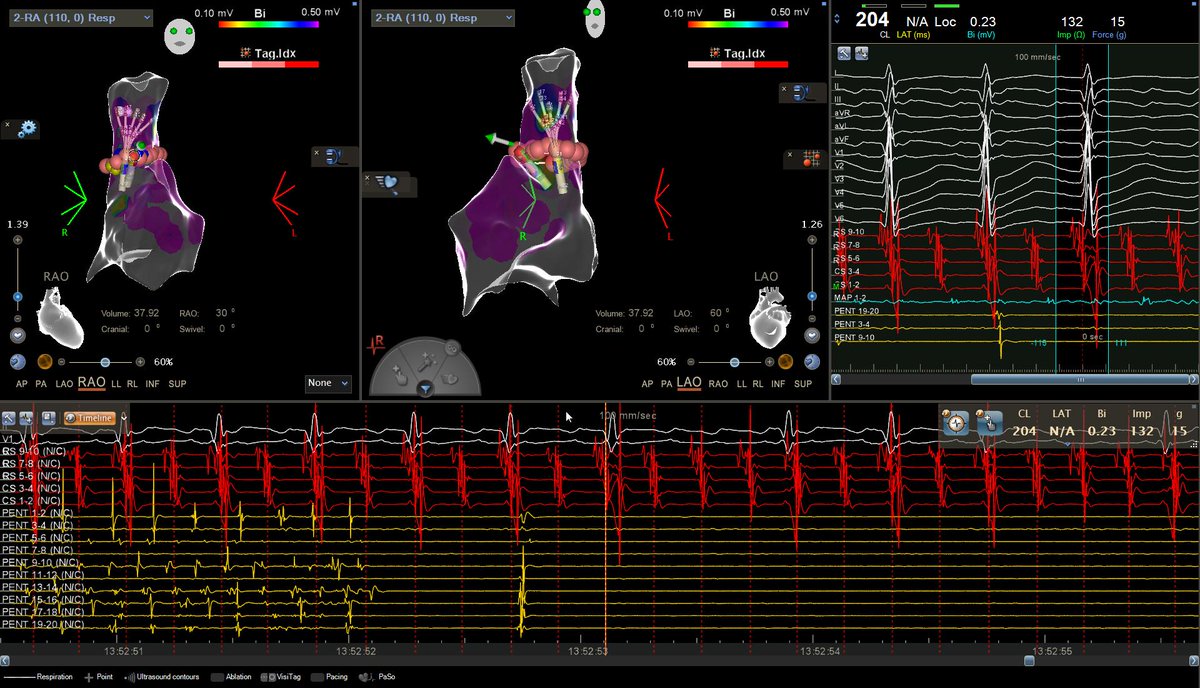Select the RAO tab in left view

click(x=92, y=382)
